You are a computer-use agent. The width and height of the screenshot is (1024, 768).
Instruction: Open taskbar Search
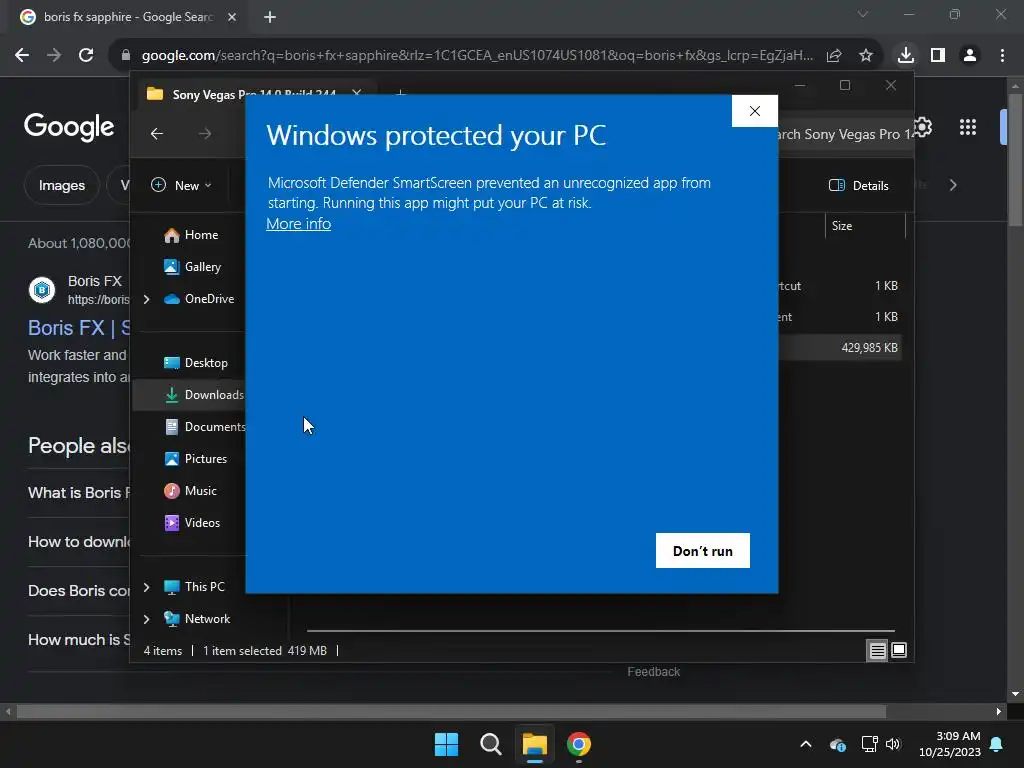point(490,744)
